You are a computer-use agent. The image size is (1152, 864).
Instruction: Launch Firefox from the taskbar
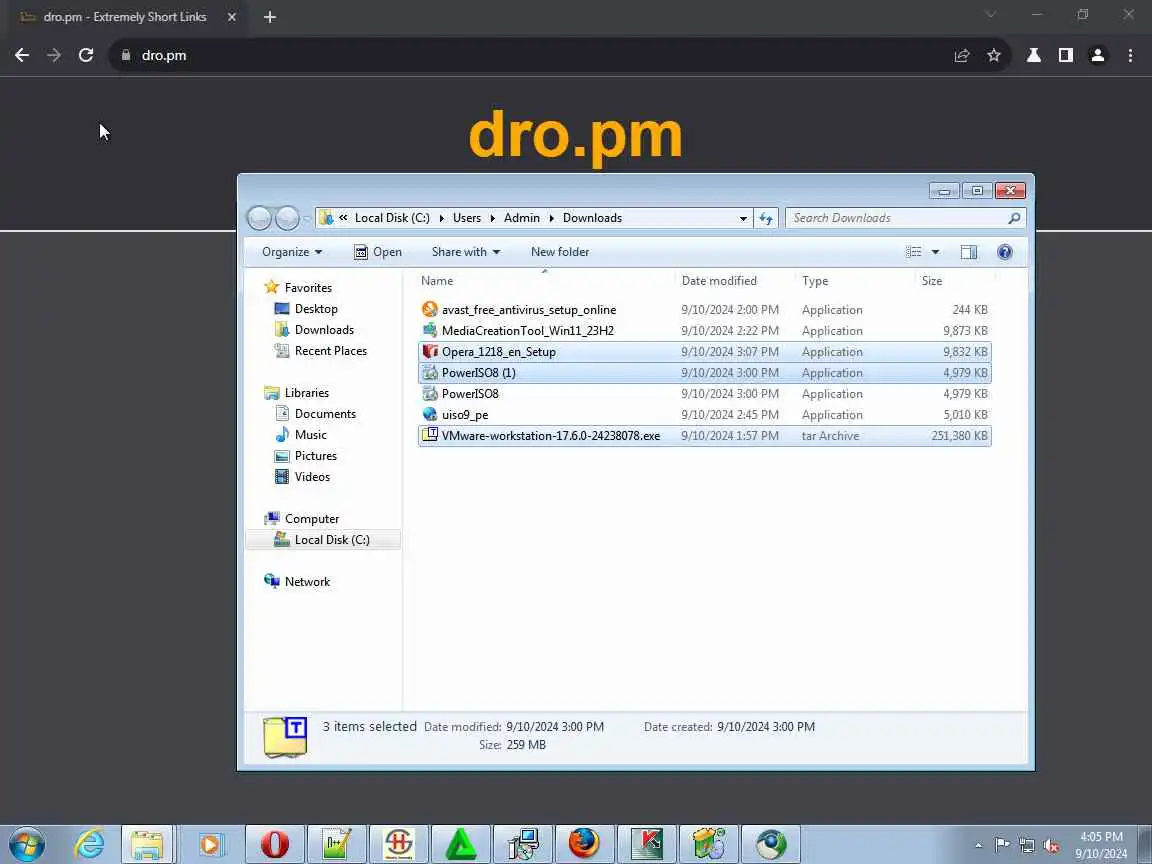point(584,844)
